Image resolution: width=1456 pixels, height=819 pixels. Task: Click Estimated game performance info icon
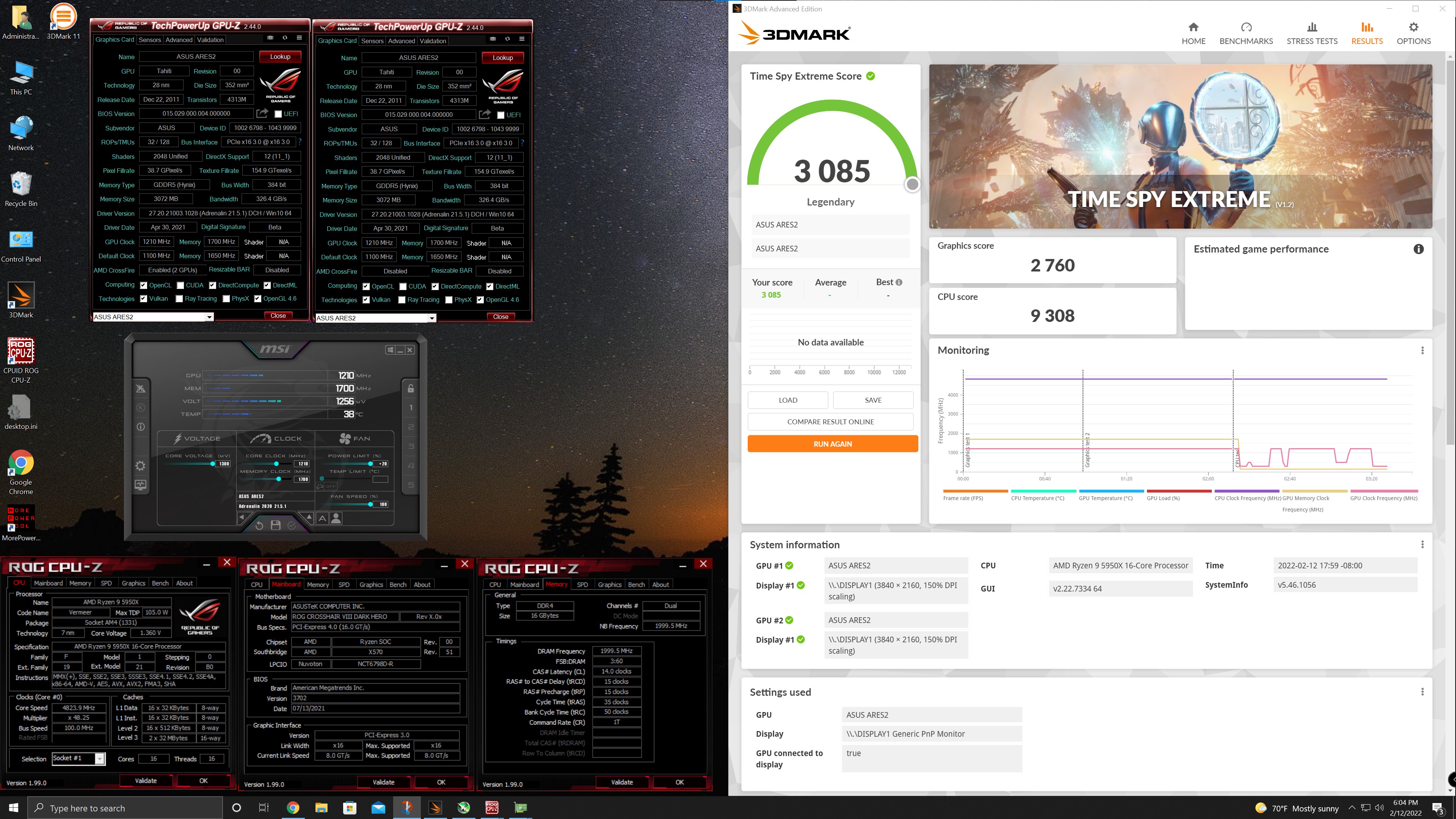pos(1418,249)
